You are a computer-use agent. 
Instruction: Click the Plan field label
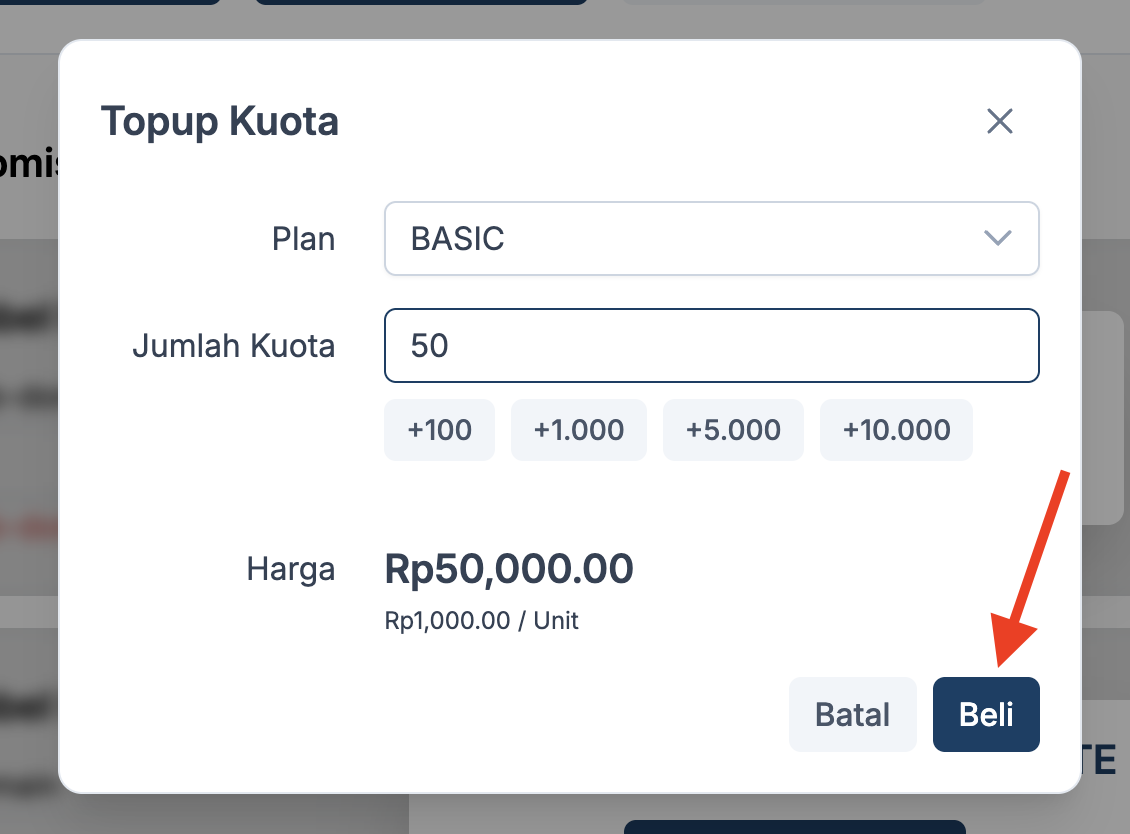pyautogui.click(x=303, y=240)
